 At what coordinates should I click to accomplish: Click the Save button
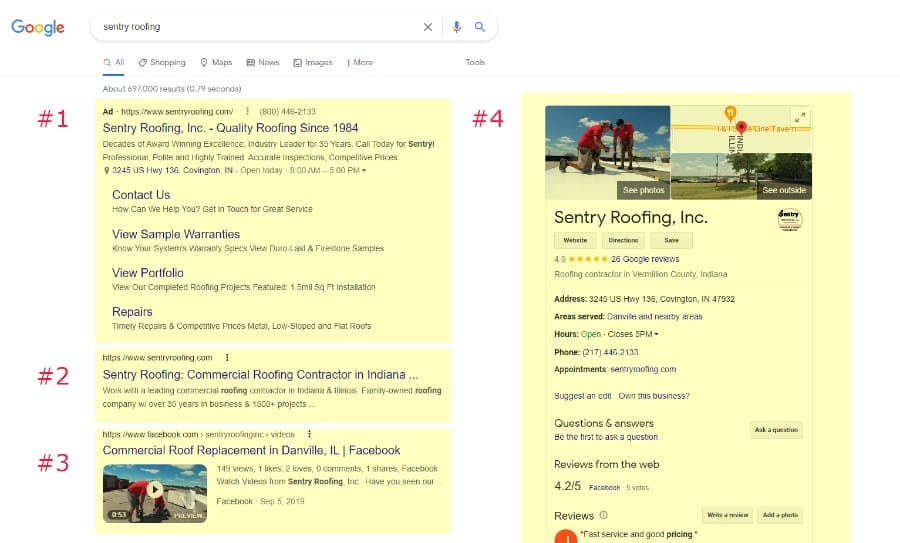pyautogui.click(x=672, y=240)
